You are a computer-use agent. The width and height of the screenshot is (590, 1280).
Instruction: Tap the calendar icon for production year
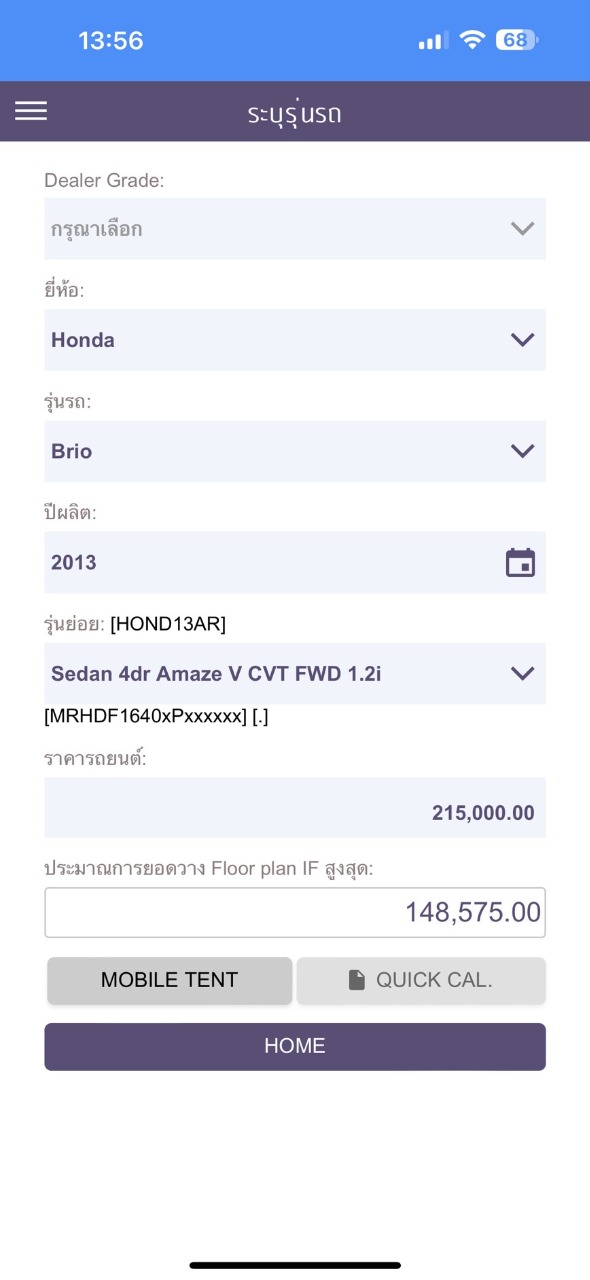pyautogui.click(x=520, y=563)
